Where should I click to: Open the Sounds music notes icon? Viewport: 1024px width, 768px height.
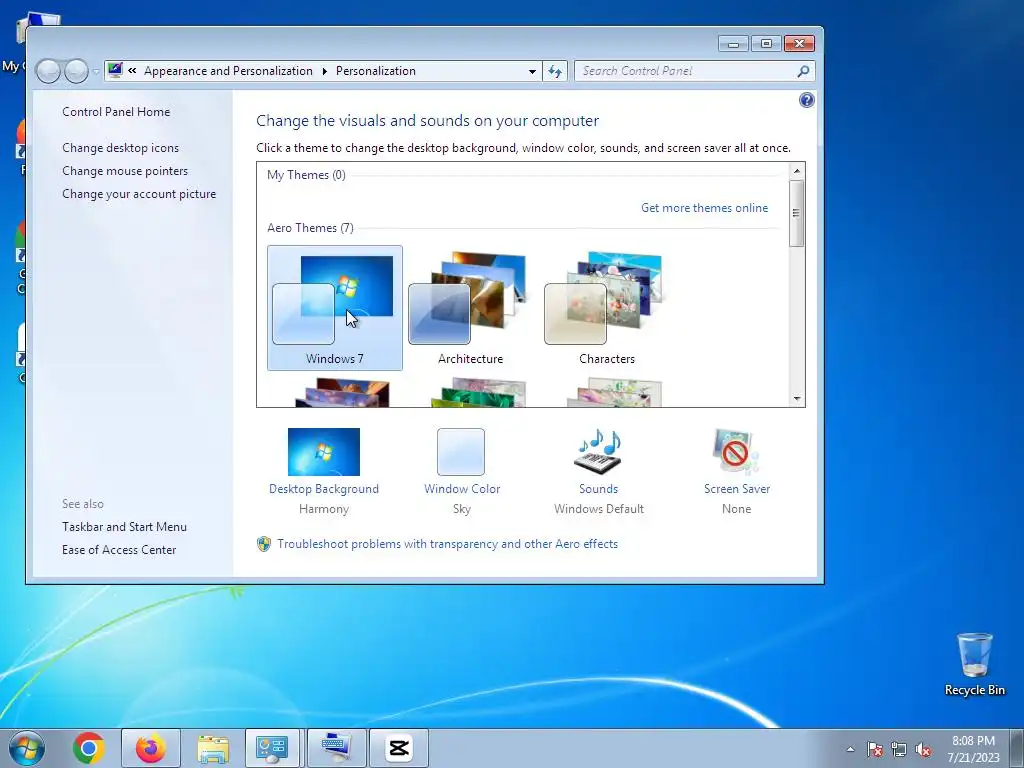click(598, 451)
